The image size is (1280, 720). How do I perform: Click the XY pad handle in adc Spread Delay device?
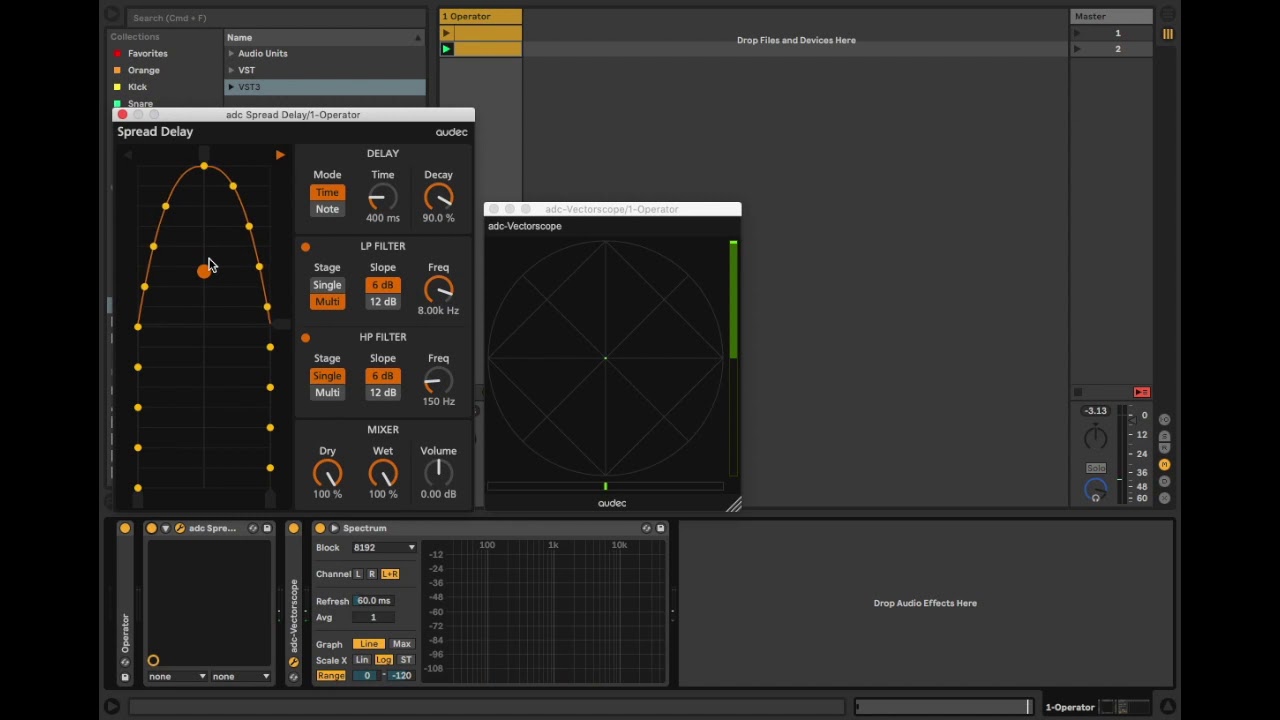click(153, 660)
